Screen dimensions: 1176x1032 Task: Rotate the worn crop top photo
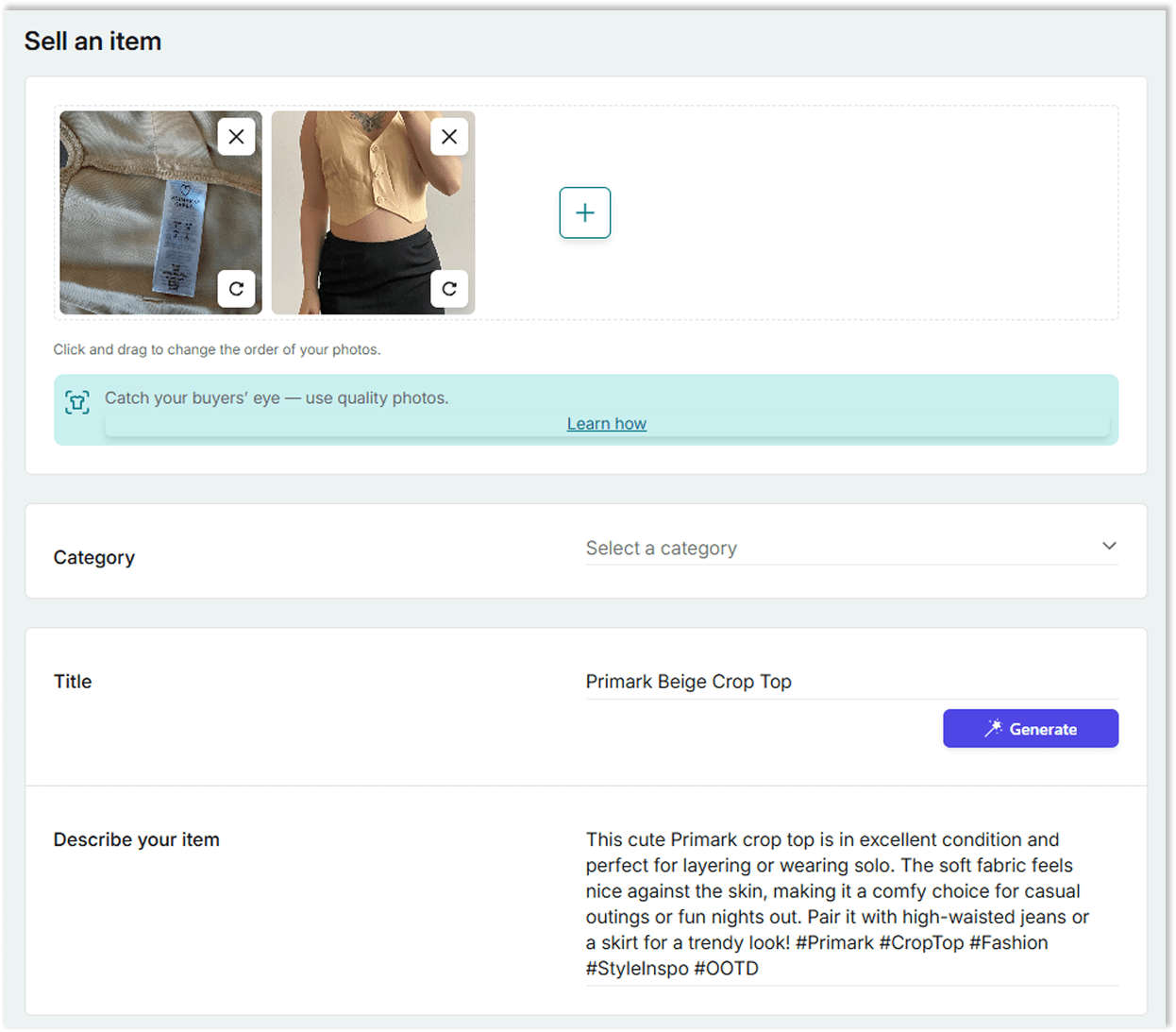pos(449,289)
